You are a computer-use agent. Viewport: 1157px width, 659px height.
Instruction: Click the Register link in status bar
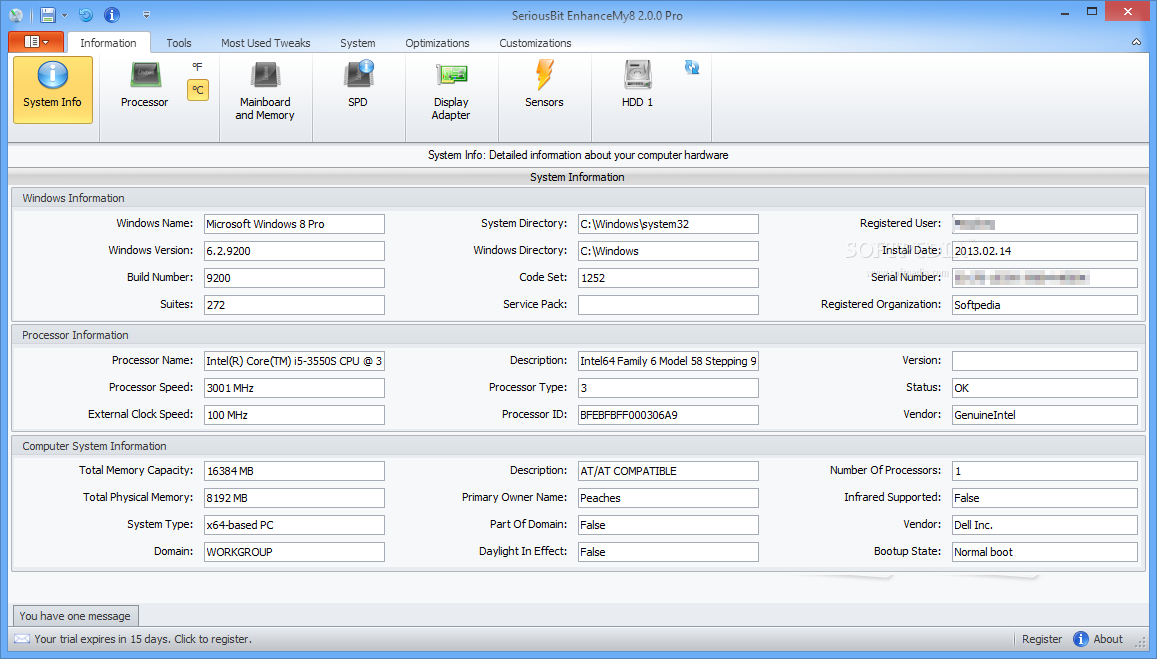[x=1042, y=639]
